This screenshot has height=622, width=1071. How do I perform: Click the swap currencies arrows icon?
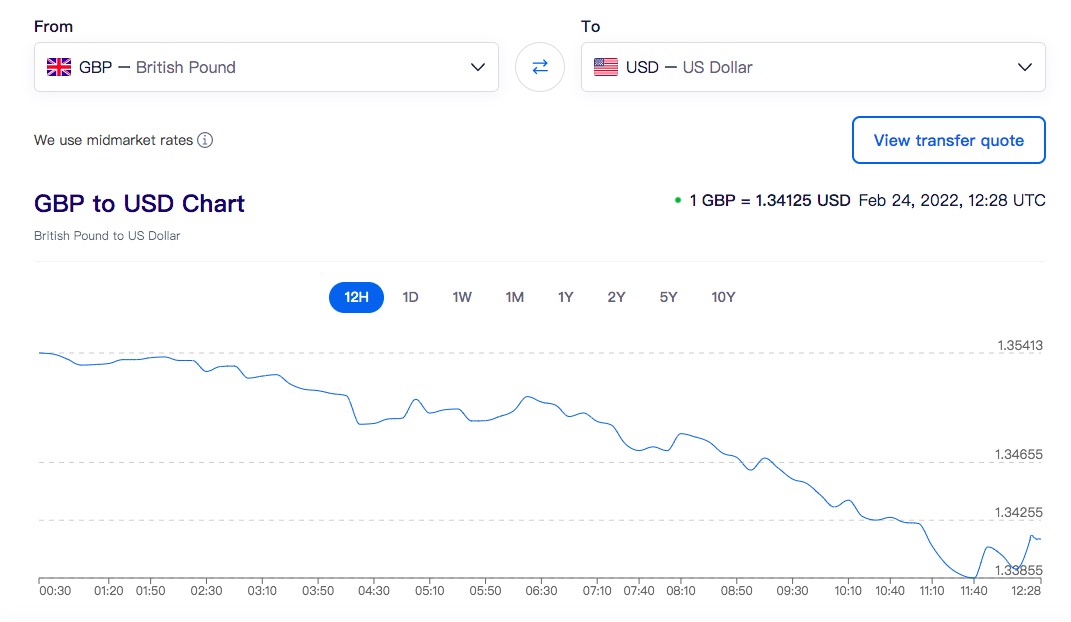click(x=540, y=67)
